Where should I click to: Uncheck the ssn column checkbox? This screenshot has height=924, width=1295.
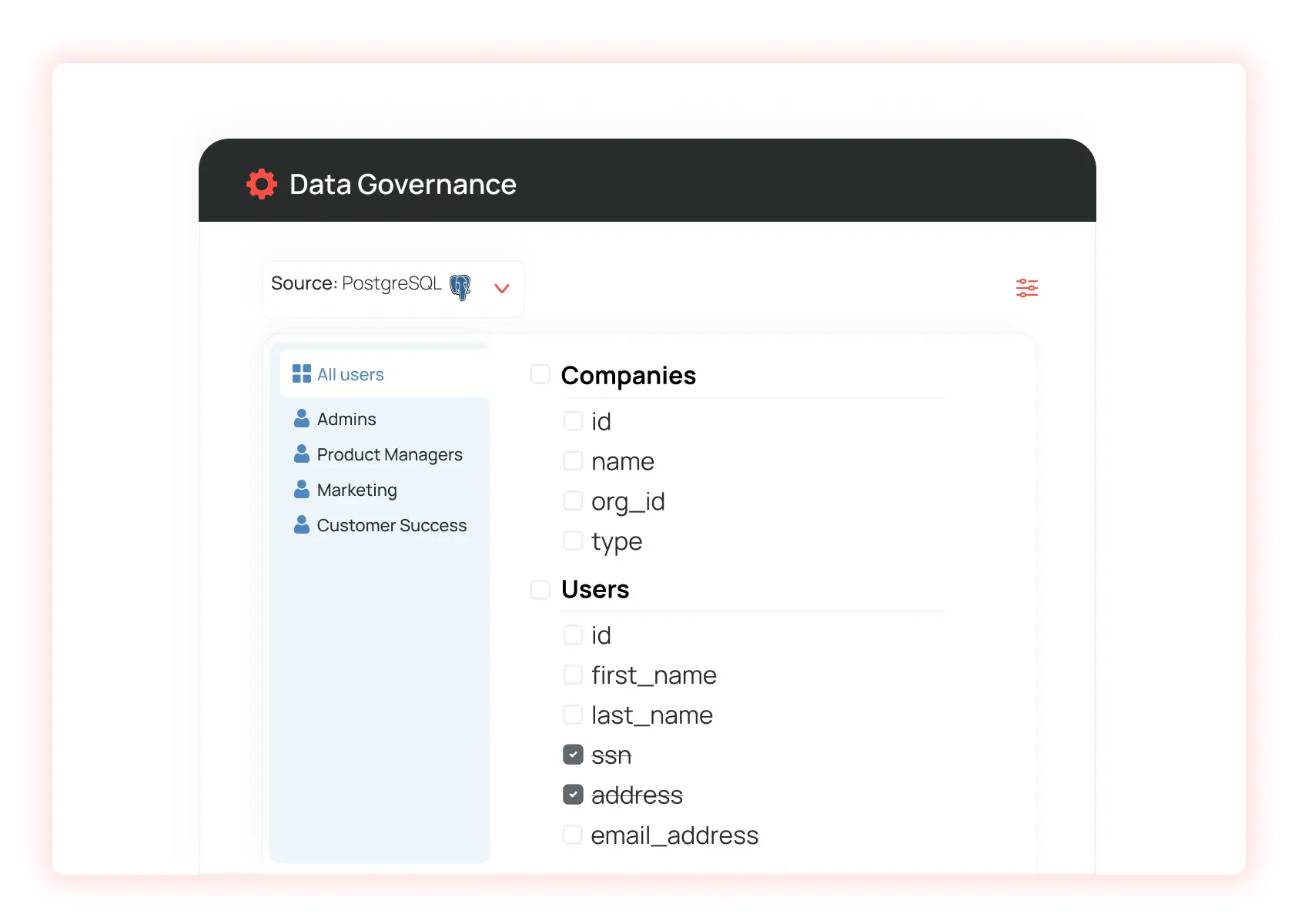(x=573, y=755)
